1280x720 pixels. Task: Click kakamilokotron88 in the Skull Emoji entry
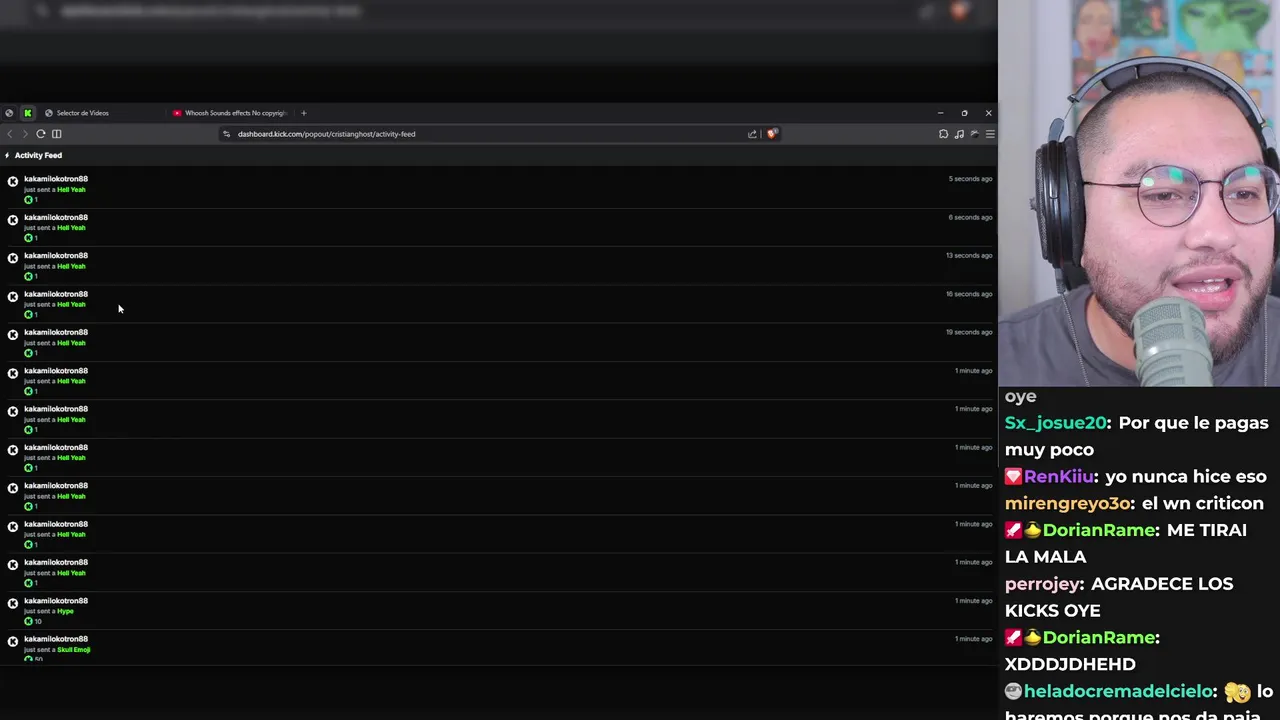tap(56, 639)
